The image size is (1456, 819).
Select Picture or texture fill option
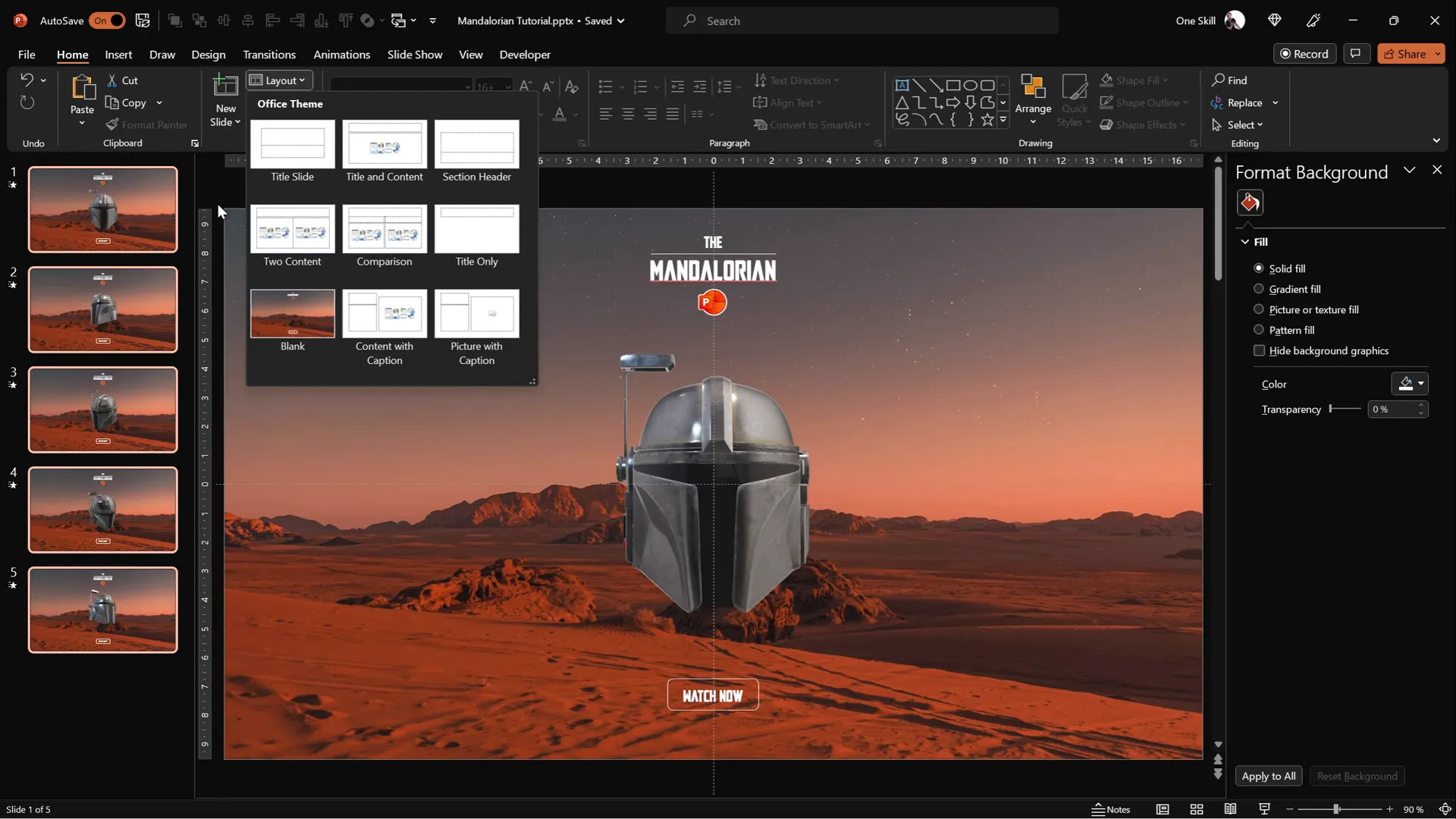click(1259, 309)
